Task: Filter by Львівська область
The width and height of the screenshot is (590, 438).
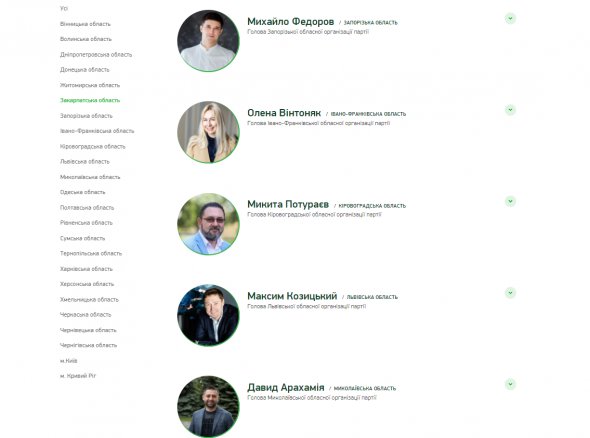Action: point(85,161)
